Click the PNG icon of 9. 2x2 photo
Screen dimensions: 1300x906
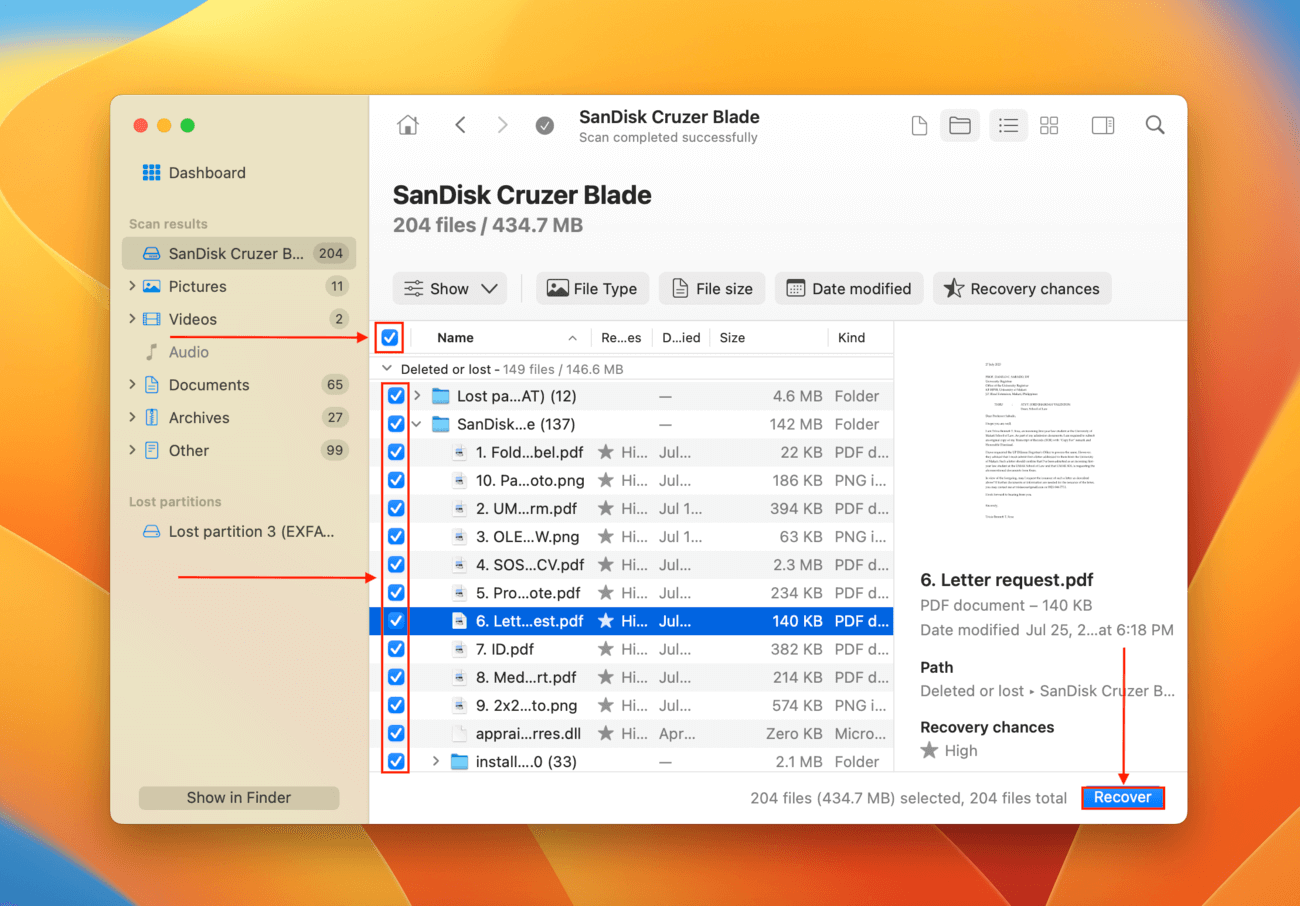tap(460, 705)
